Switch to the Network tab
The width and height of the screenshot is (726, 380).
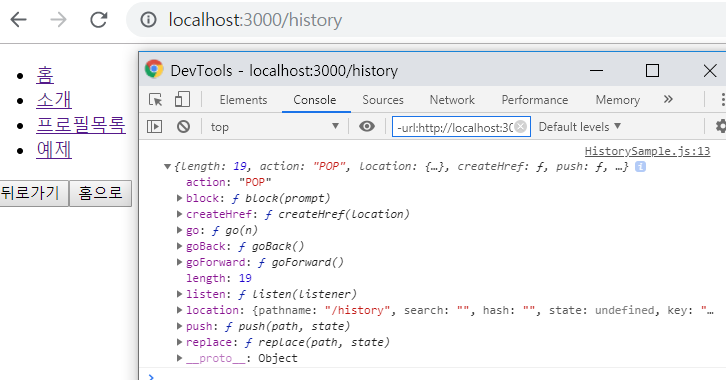(452, 100)
